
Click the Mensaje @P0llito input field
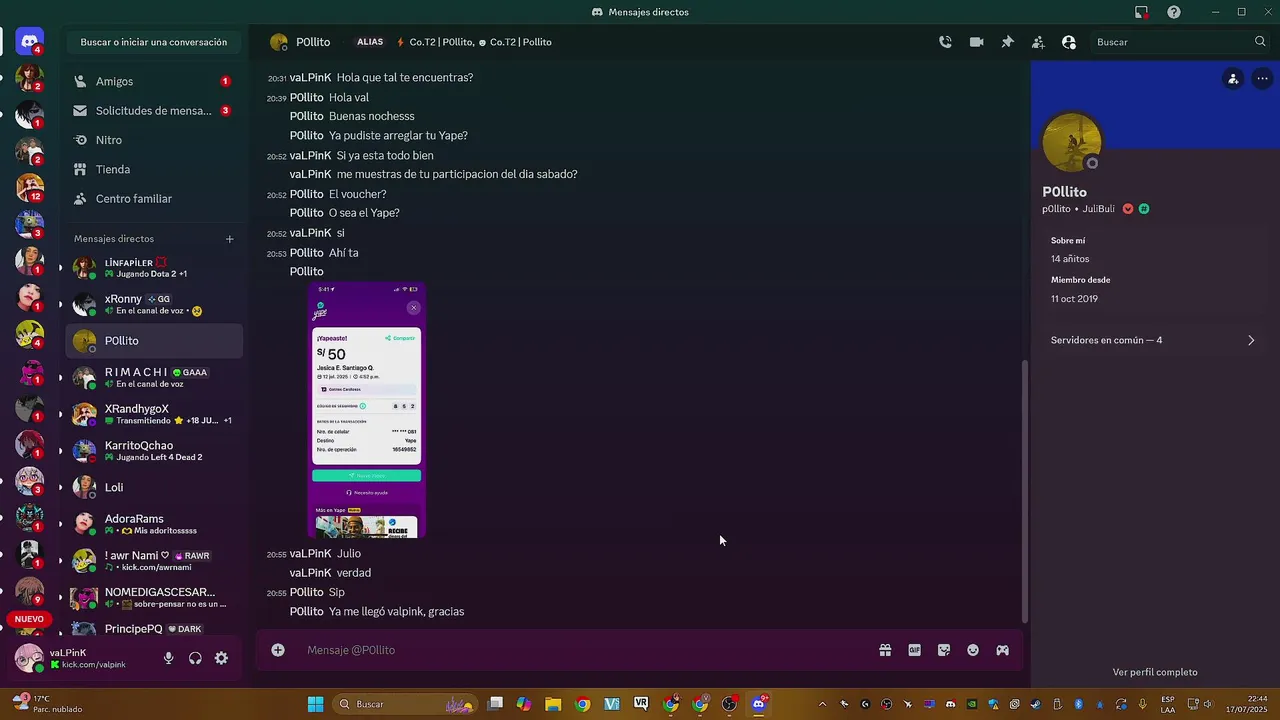pos(585,650)
